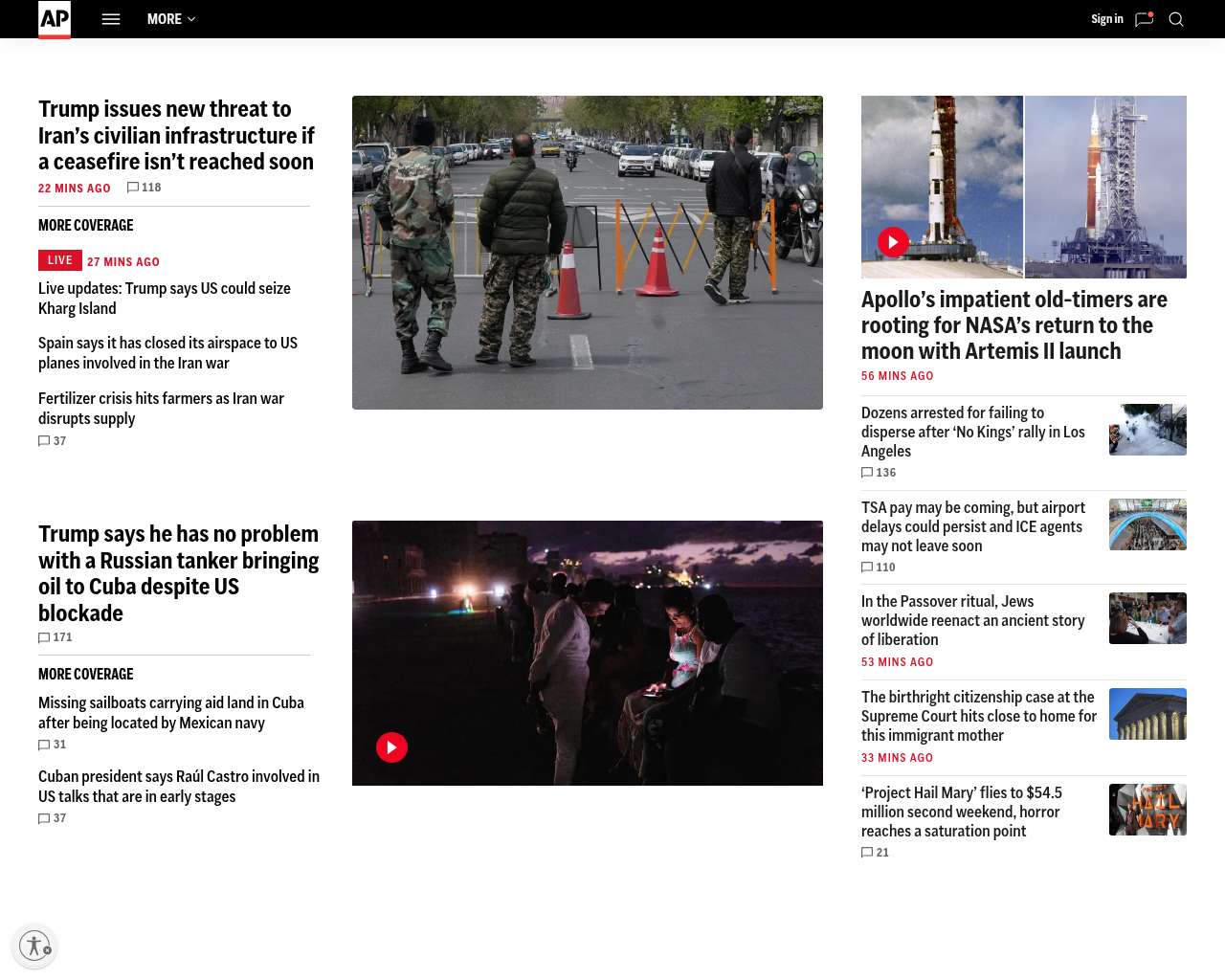Viewport: 1225px width, 980px height.
Task: View 136 comments on No Kings story
Action: pyautogui.click(x=880, y=473)
